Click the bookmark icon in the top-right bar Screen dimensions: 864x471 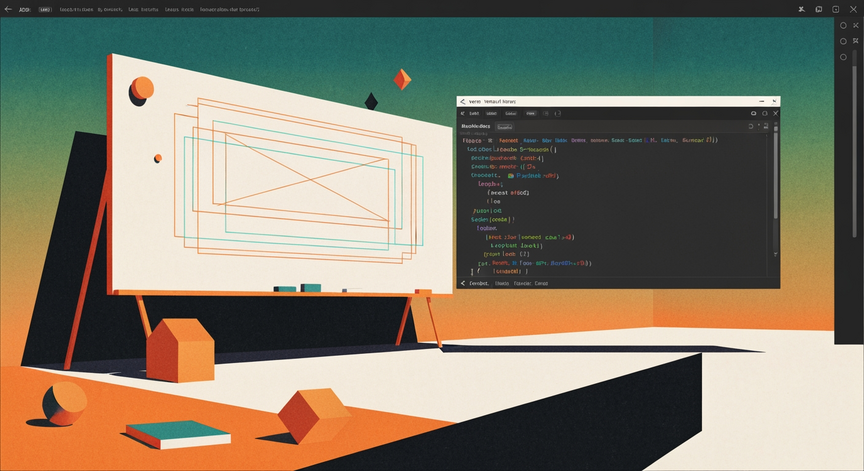819,9
